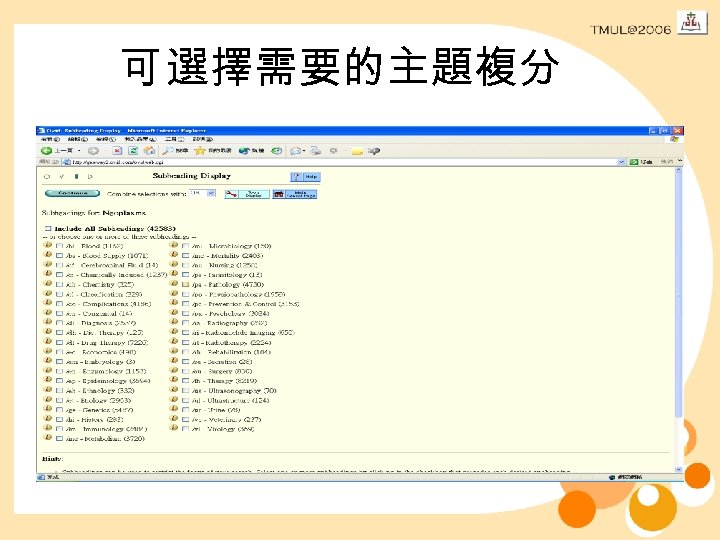Screen dimensions: 720x540
Task: Click the Nursing subheading label
Action: [x=225, y=265]
